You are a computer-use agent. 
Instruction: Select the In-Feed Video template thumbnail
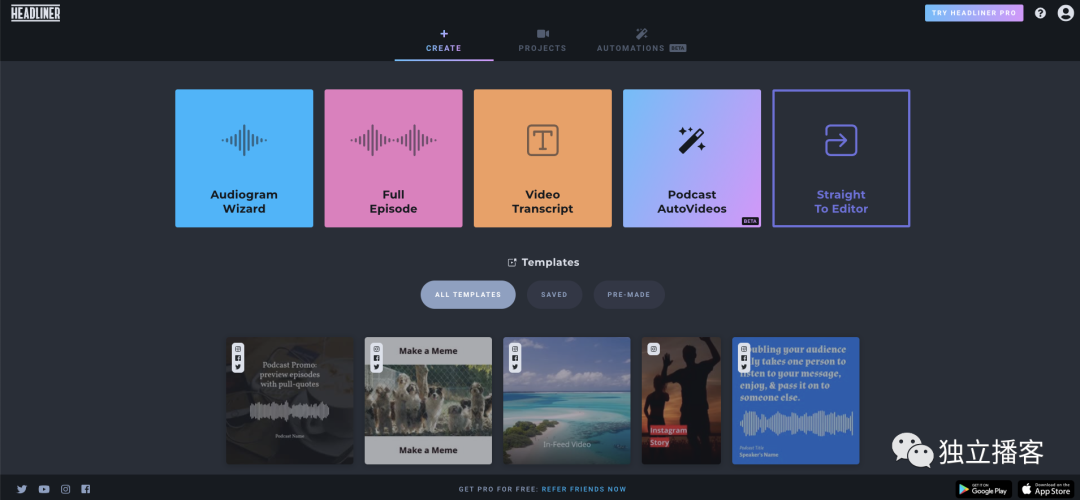pyautogui.click(x=567, y=400)
